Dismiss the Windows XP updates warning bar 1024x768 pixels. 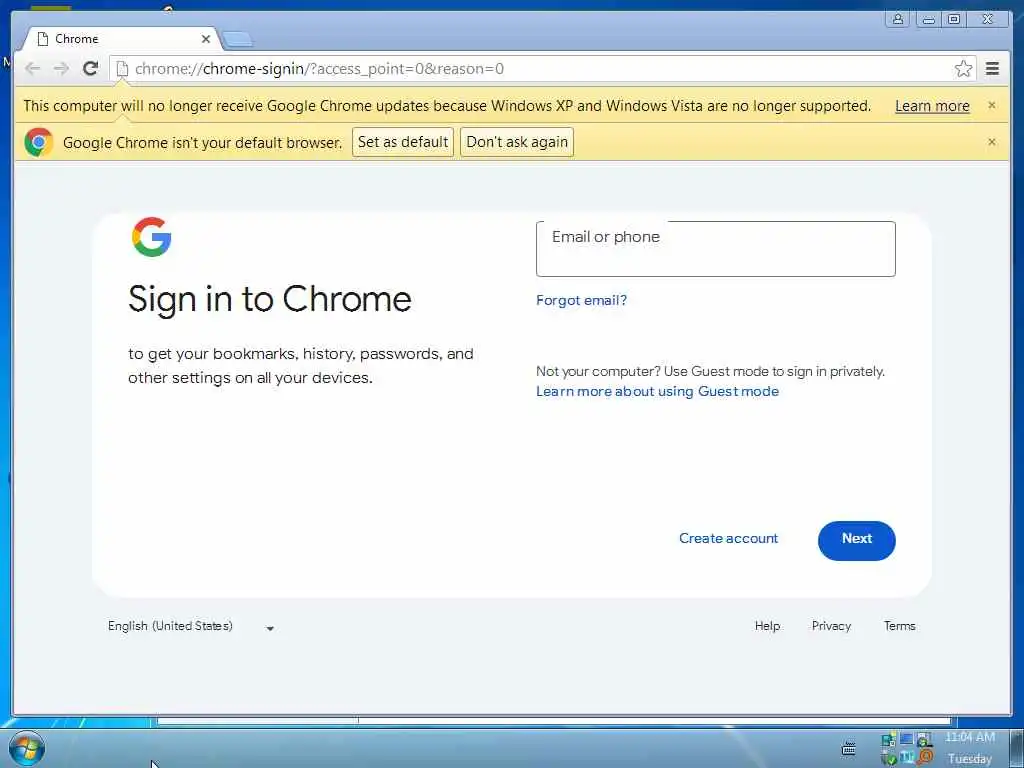tap(991, 105)
